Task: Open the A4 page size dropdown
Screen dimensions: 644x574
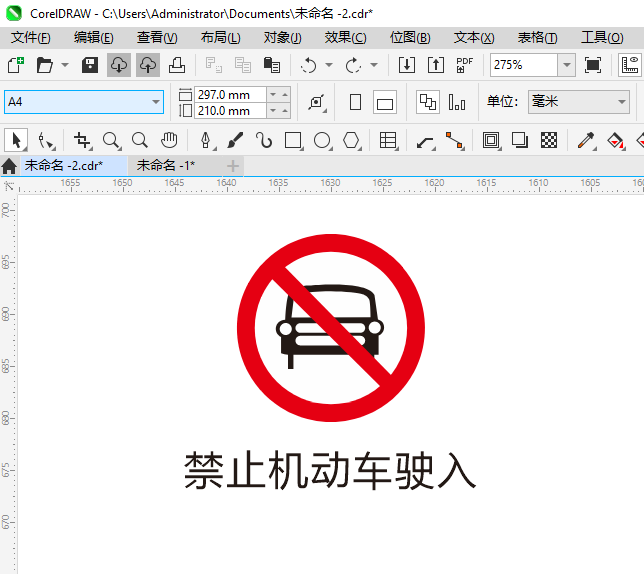Action: [156, 102]
